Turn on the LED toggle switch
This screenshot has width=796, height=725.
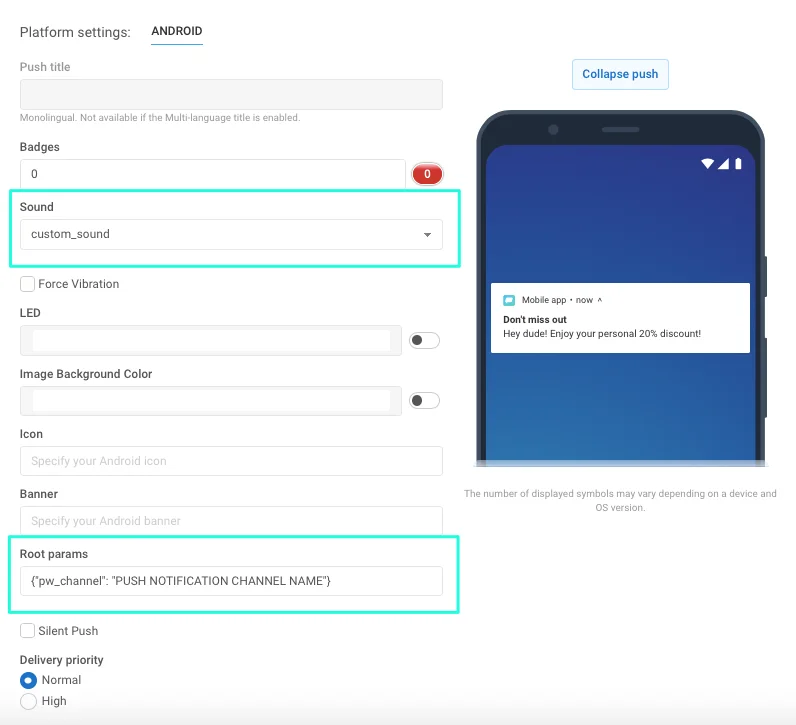pos(424,341)
